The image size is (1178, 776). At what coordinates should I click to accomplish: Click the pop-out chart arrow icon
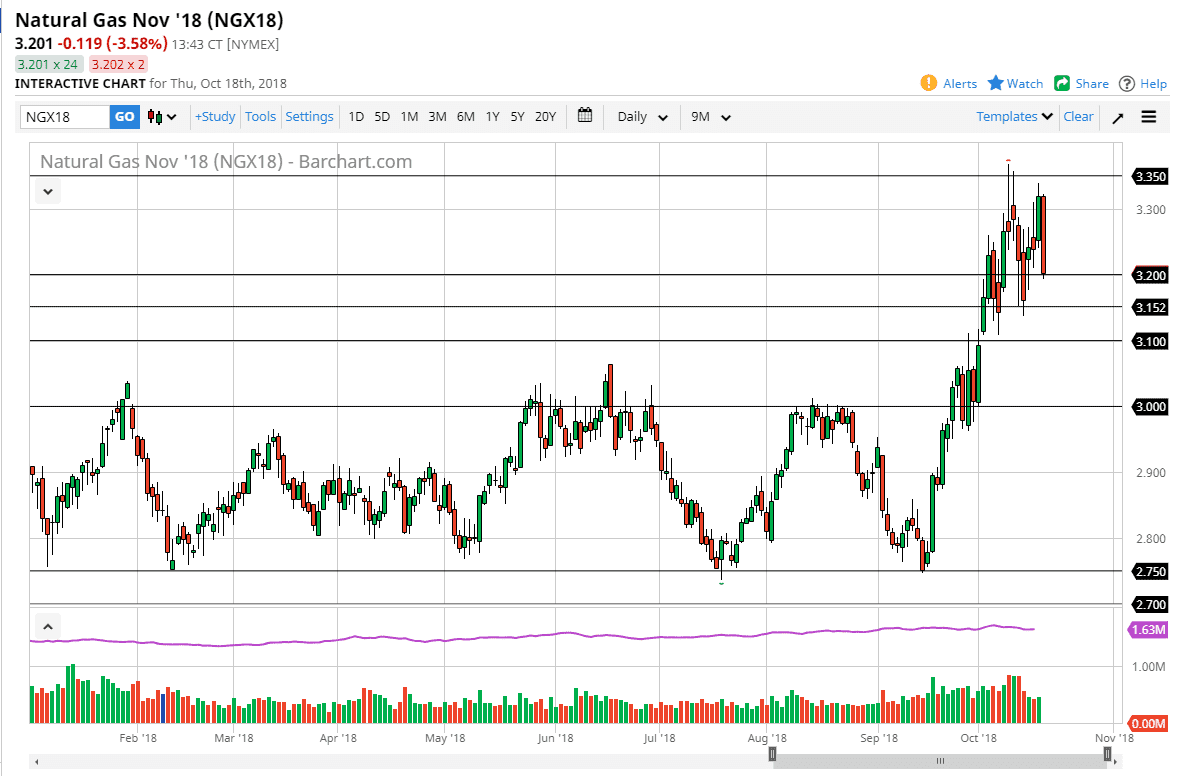[x=1118, y=117]
